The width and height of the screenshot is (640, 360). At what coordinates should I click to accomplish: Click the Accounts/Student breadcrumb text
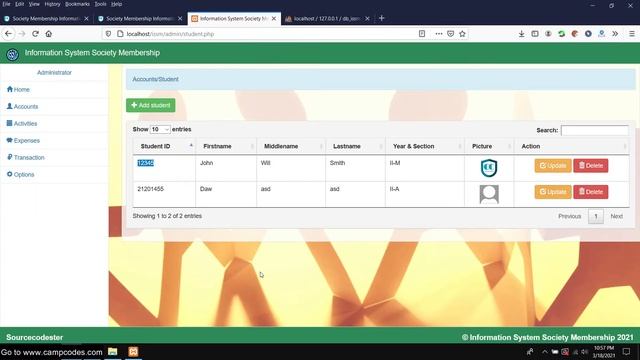point(156,79)
